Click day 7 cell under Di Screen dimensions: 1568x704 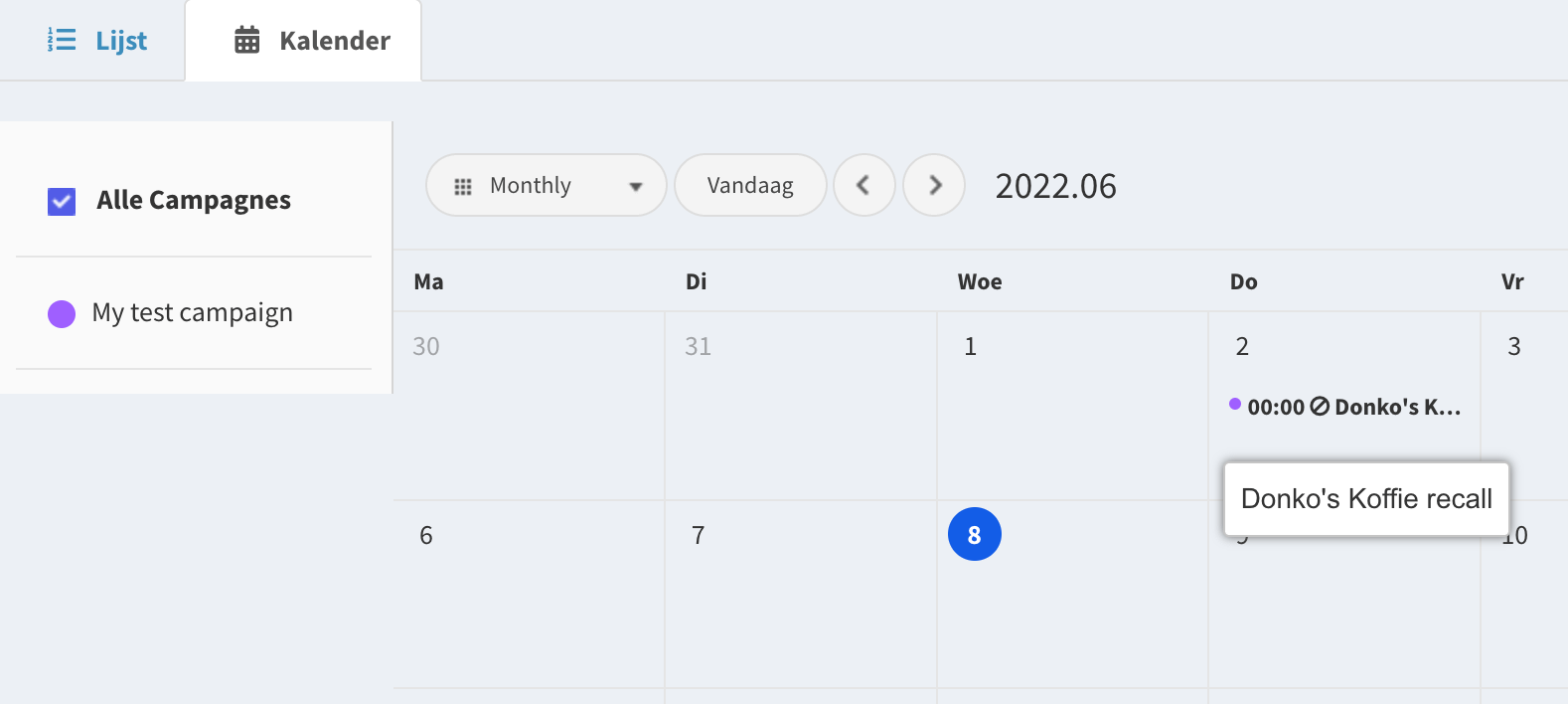click(x=799, y=597)
